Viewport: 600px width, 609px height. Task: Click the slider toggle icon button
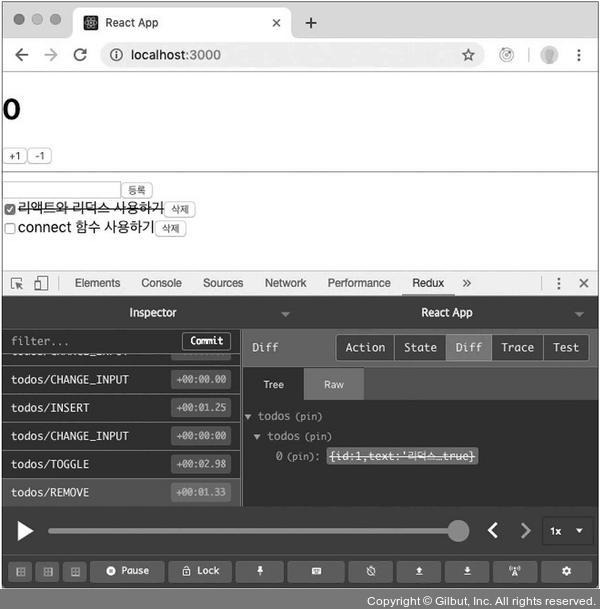(x=371, y=571)
